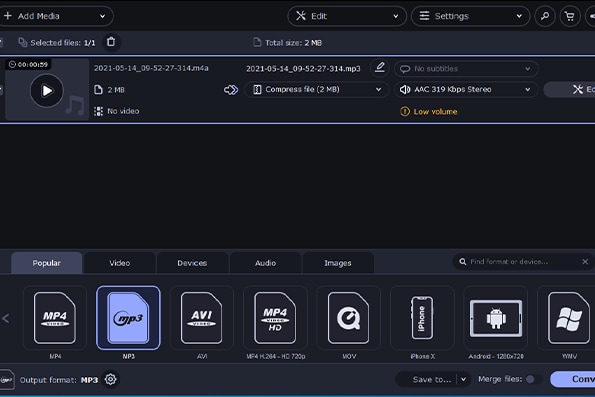Switch to the Devices tab
Image resolution: width=595 pixels, height=397 pixels.
pyautogui.click(x=192, y=263)
